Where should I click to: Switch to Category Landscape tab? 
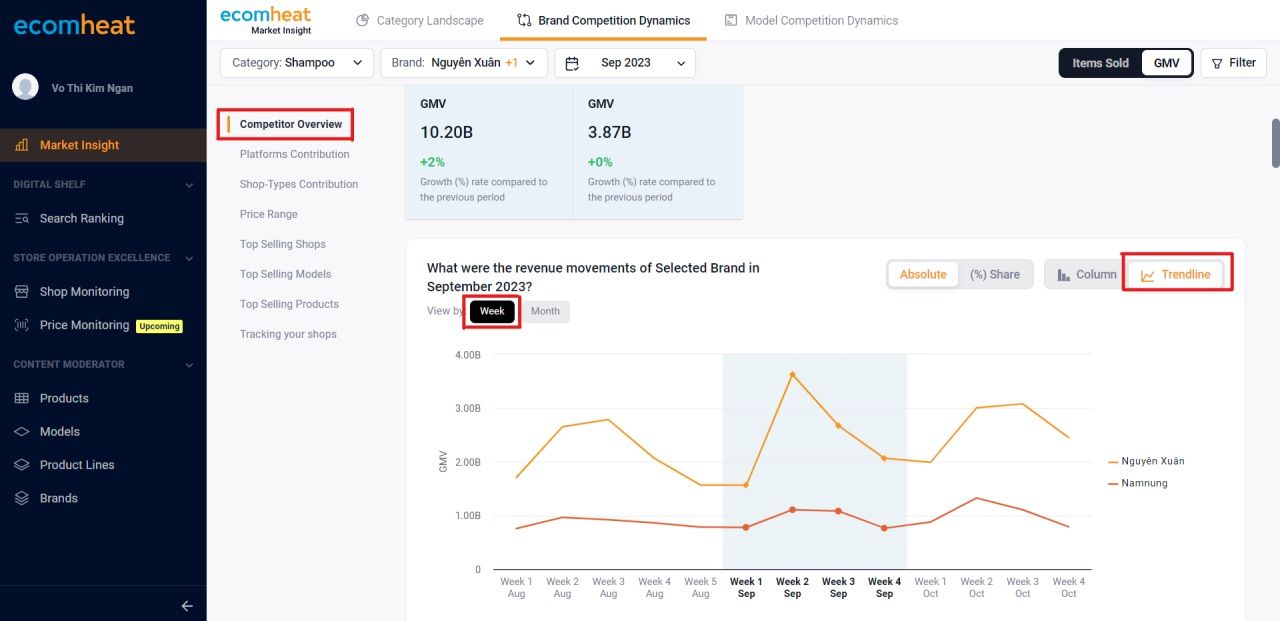click(x=420, y=20)
